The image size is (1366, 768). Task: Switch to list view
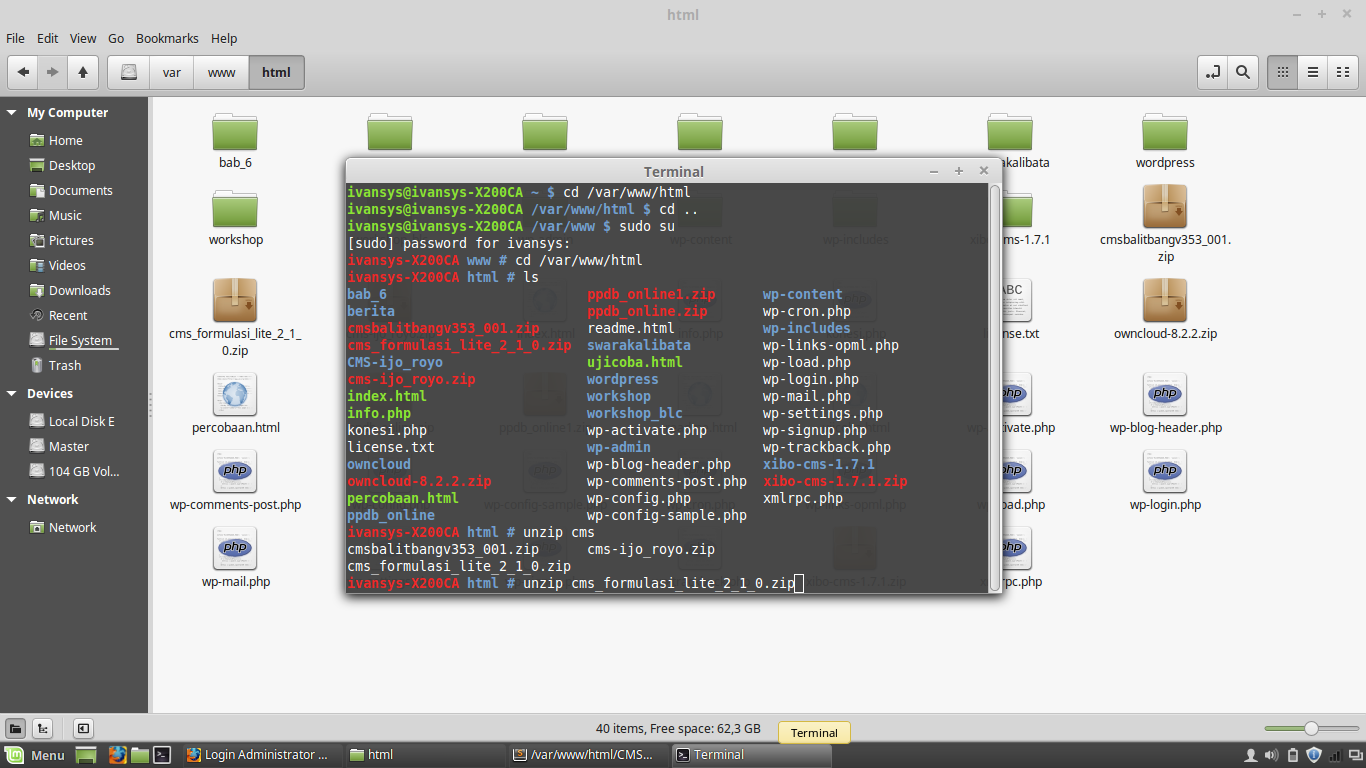(x=1313, y=72)
